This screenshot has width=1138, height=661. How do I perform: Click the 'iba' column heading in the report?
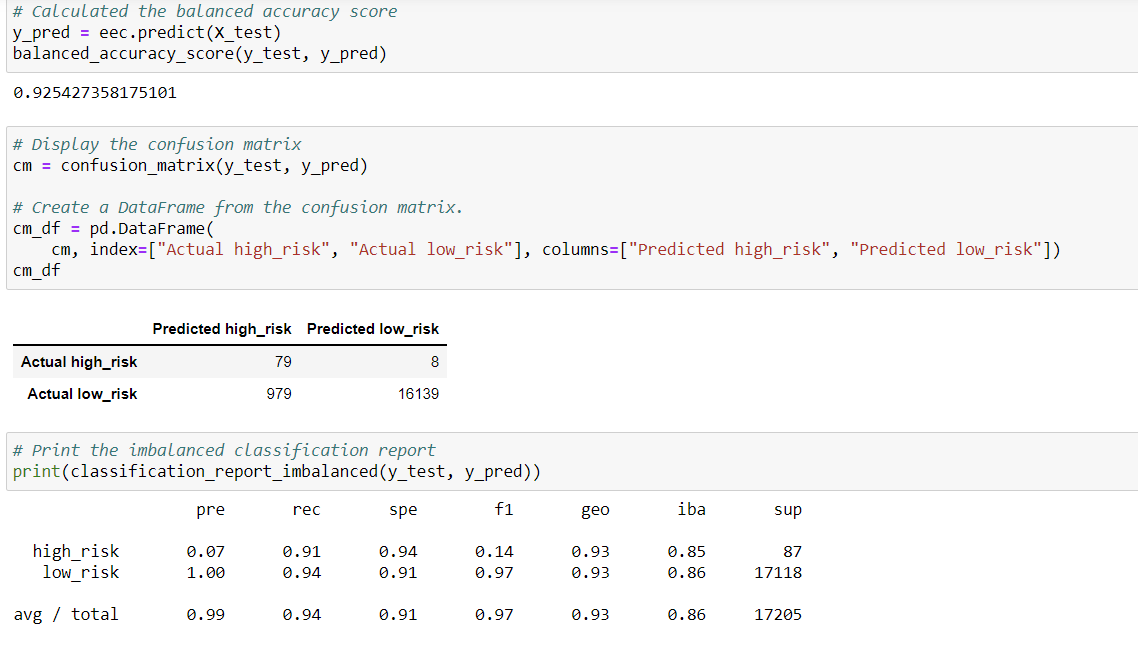pyautogui.click(x=692, y=509)
